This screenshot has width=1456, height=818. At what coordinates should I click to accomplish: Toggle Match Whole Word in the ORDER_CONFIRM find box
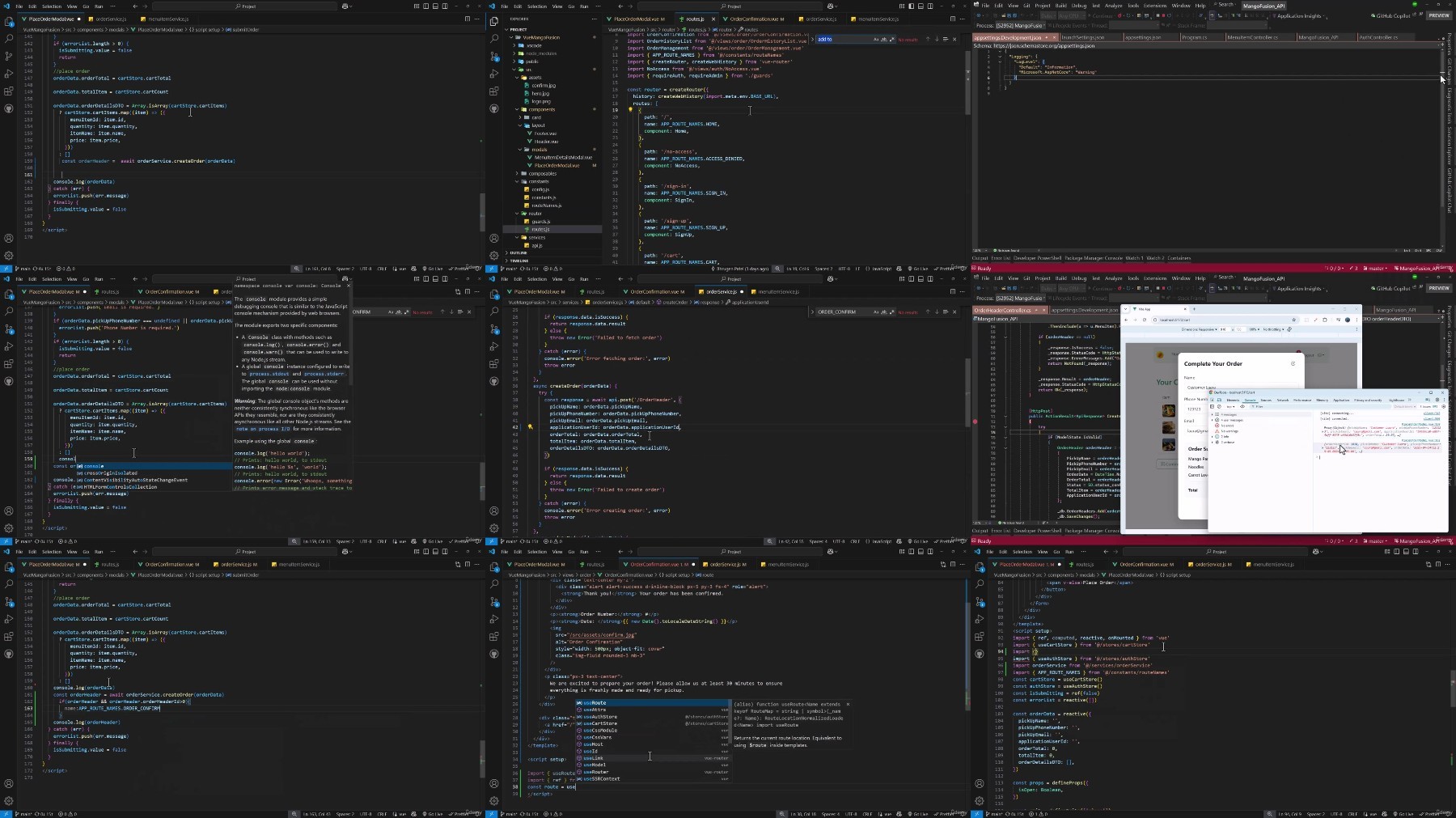tap(883, 312)
